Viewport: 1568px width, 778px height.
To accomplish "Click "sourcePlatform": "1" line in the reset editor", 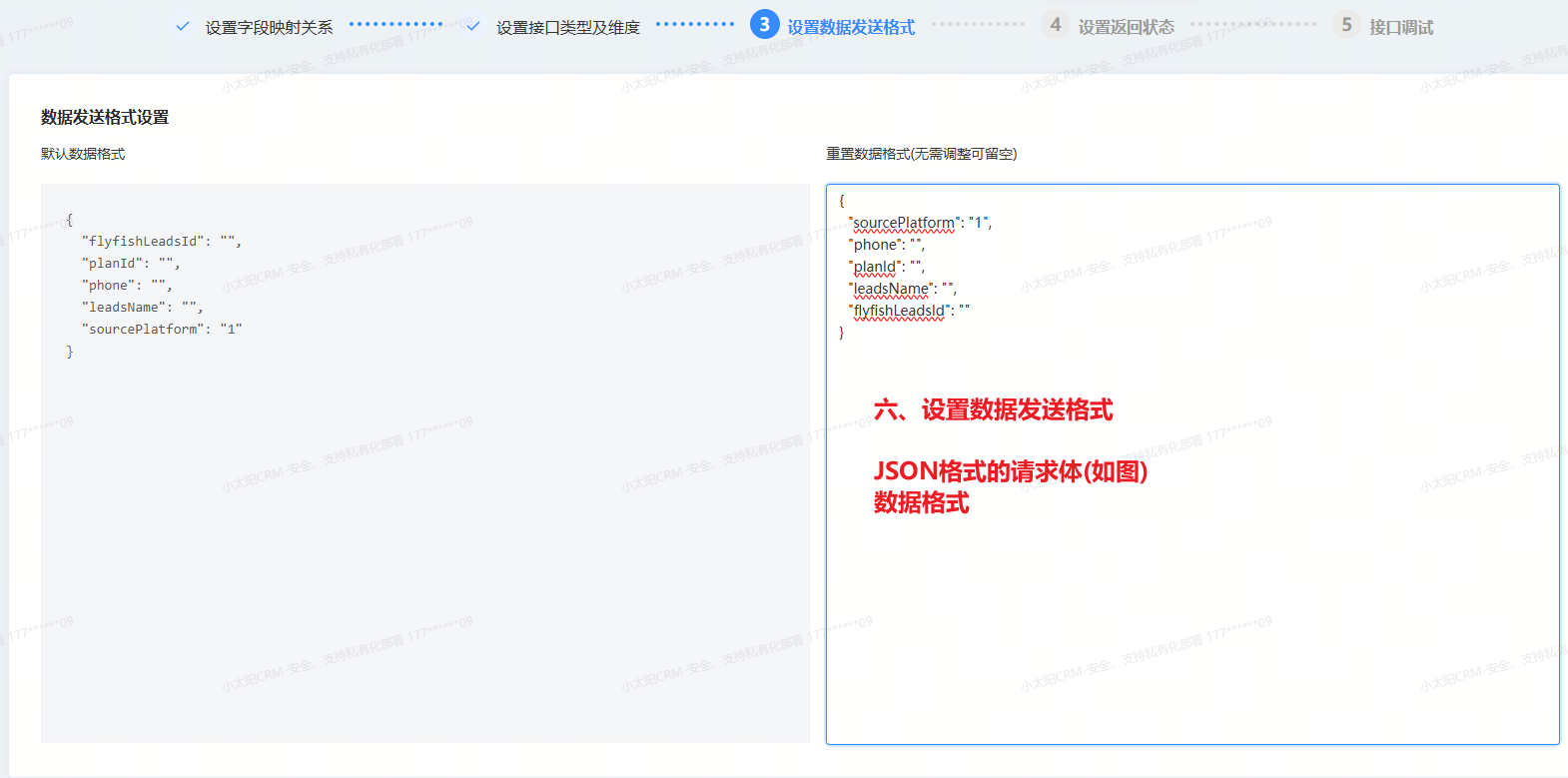I will [x=920, y=223].
